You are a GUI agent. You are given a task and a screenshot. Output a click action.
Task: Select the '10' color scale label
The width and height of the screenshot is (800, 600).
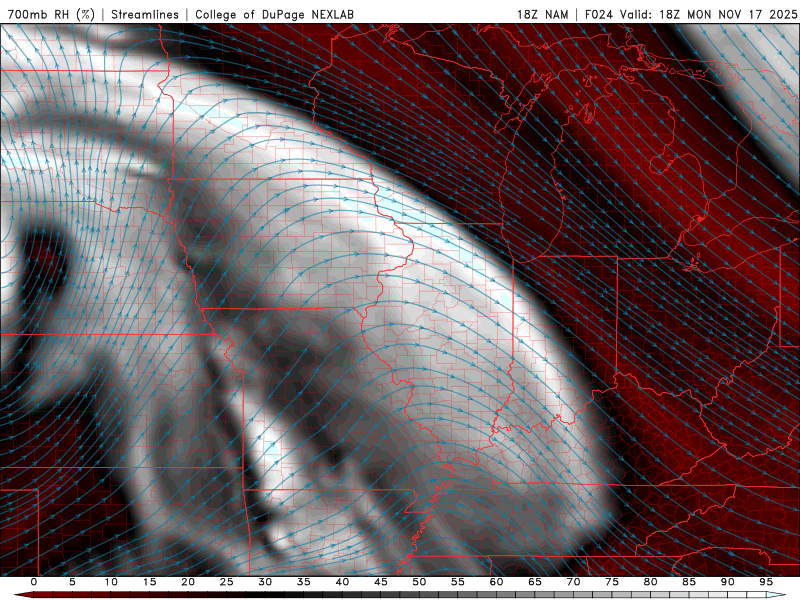111,582
